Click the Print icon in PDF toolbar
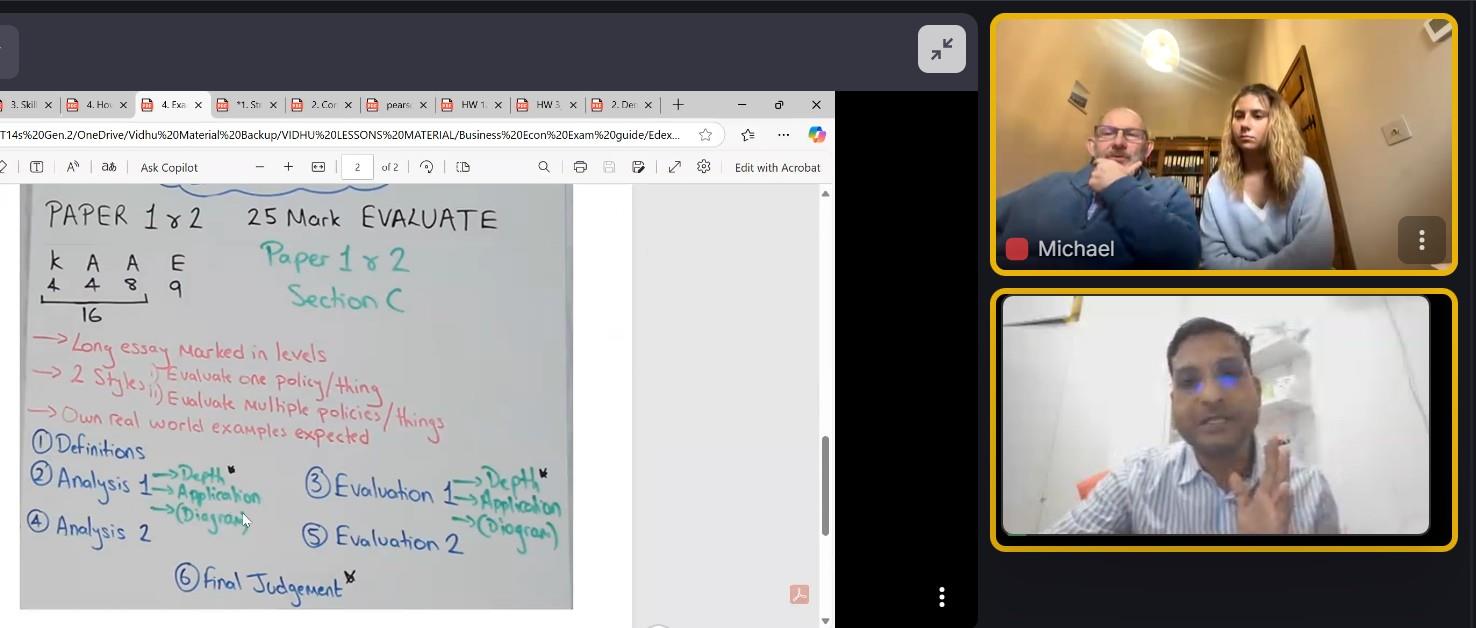This screenshot has width=1476, height=628. click(580, 167)
